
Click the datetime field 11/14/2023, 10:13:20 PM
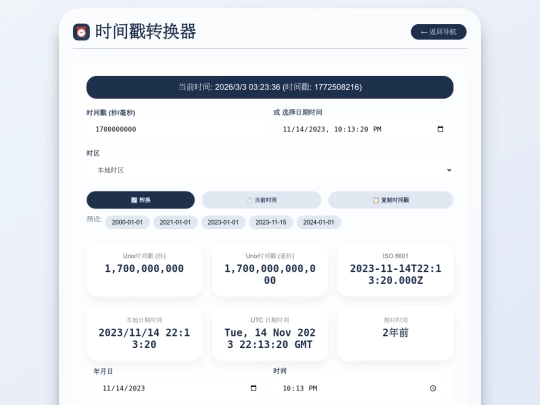click(x=363, y=129)
